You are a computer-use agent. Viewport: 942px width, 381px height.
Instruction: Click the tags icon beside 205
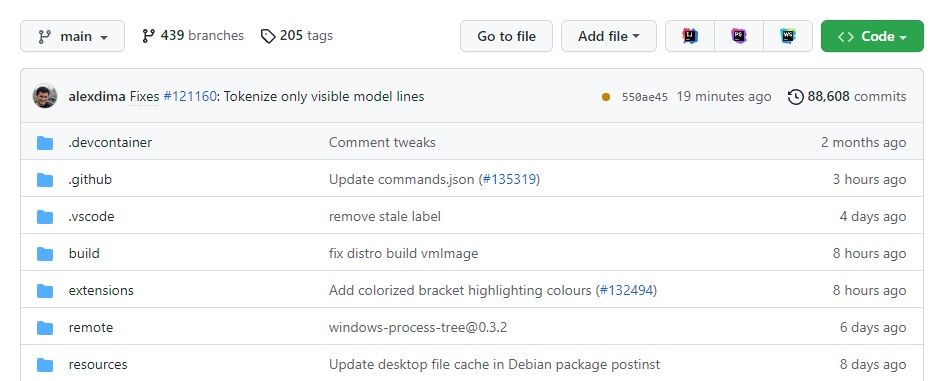268,36
